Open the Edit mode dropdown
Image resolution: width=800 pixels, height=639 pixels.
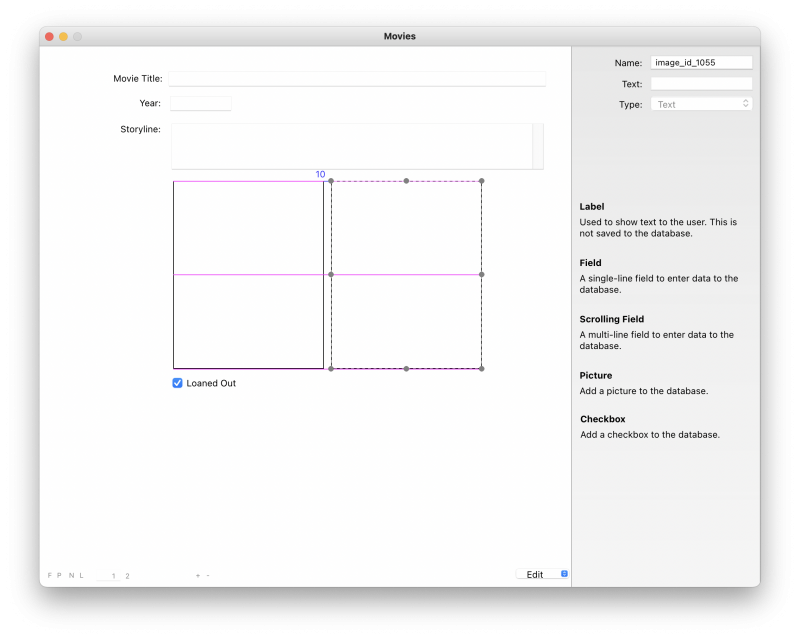542,574
